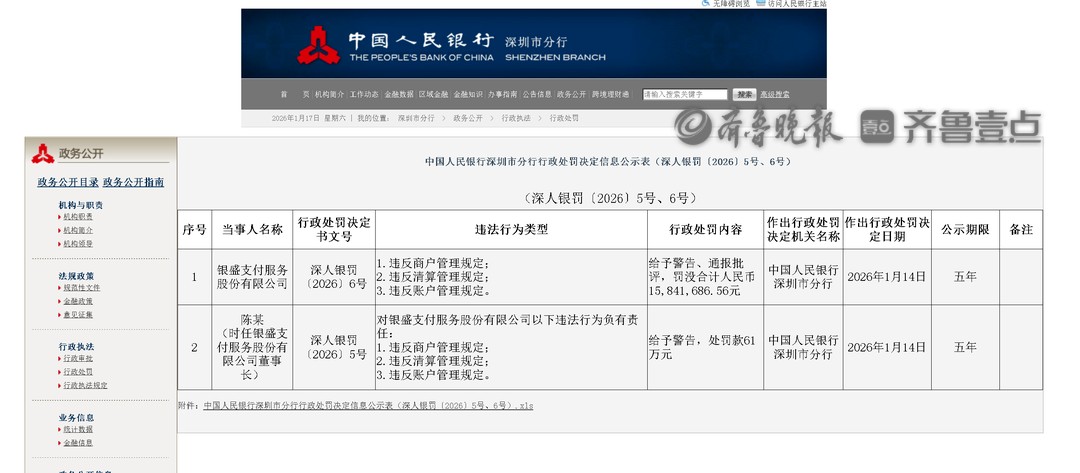Go to 公告信息 in the navigation bar
1080x473 pixels.
point(537,94)
